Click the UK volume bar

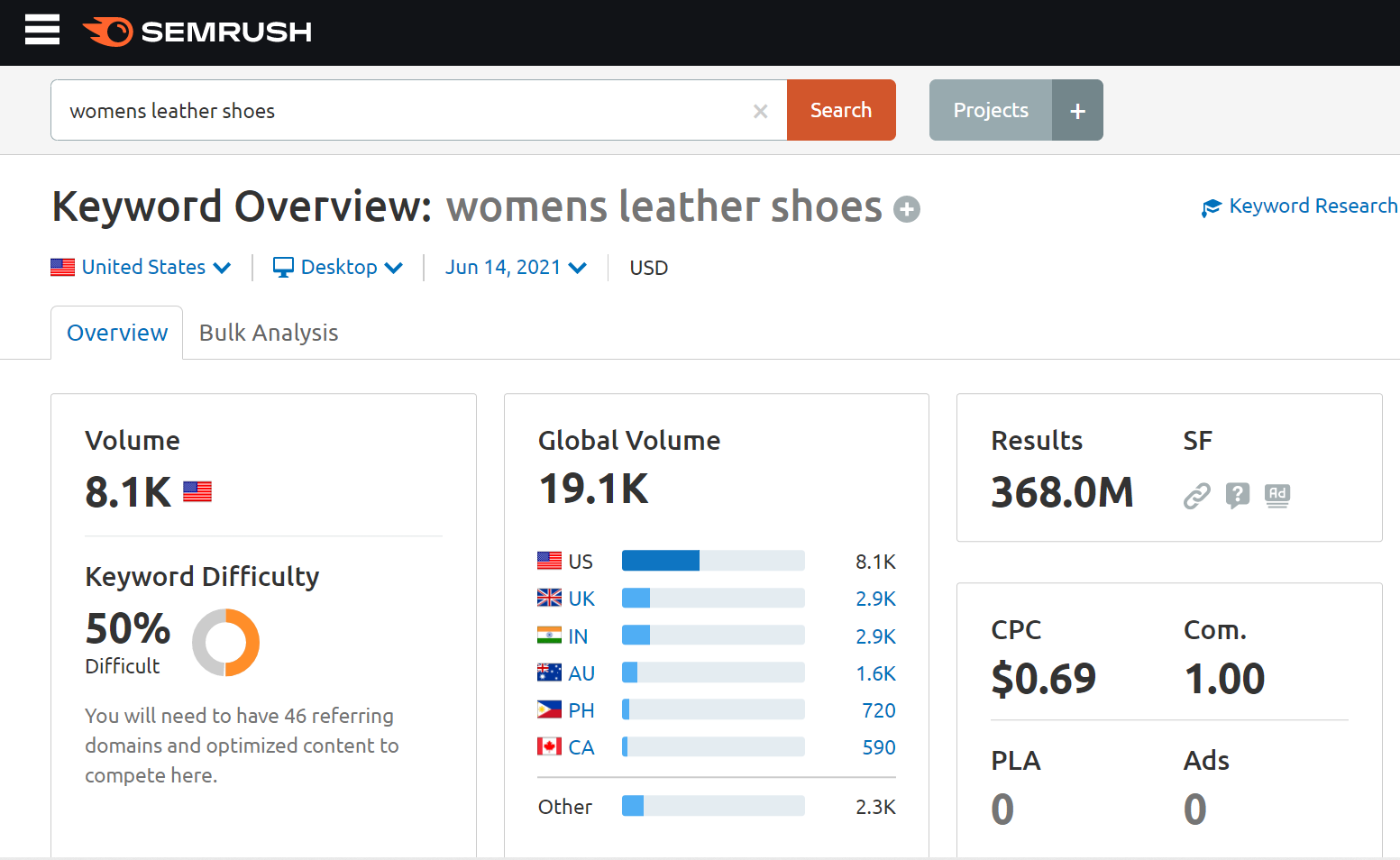[x=713, y=598]
